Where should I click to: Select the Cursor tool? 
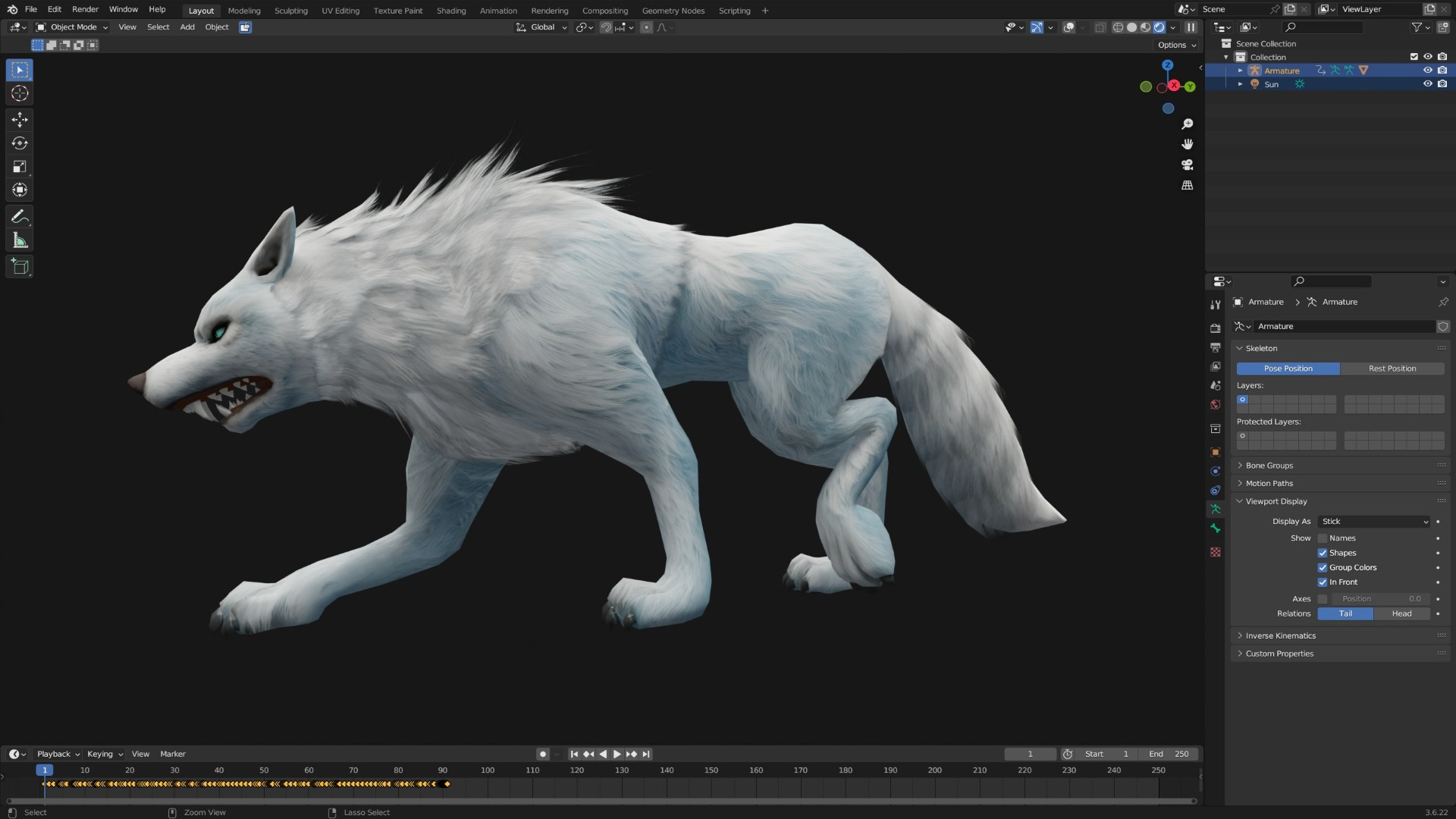pyautogui.click(x=20, y=93)
